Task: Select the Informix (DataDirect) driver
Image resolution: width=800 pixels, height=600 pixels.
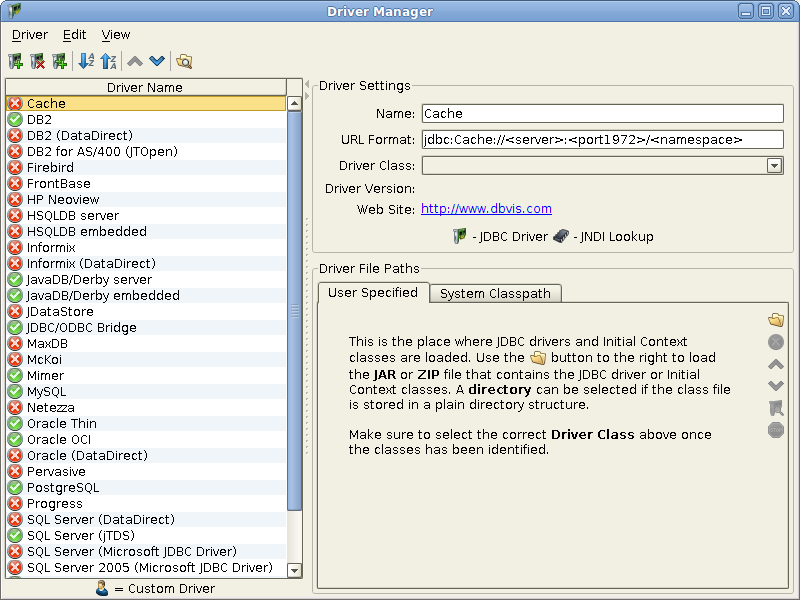Action: 146,263
